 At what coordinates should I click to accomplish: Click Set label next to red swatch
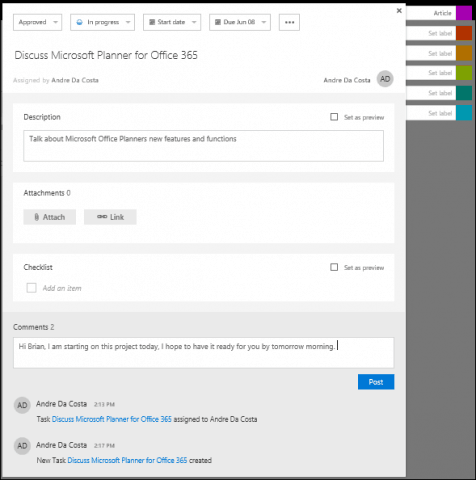coord(440,33)
